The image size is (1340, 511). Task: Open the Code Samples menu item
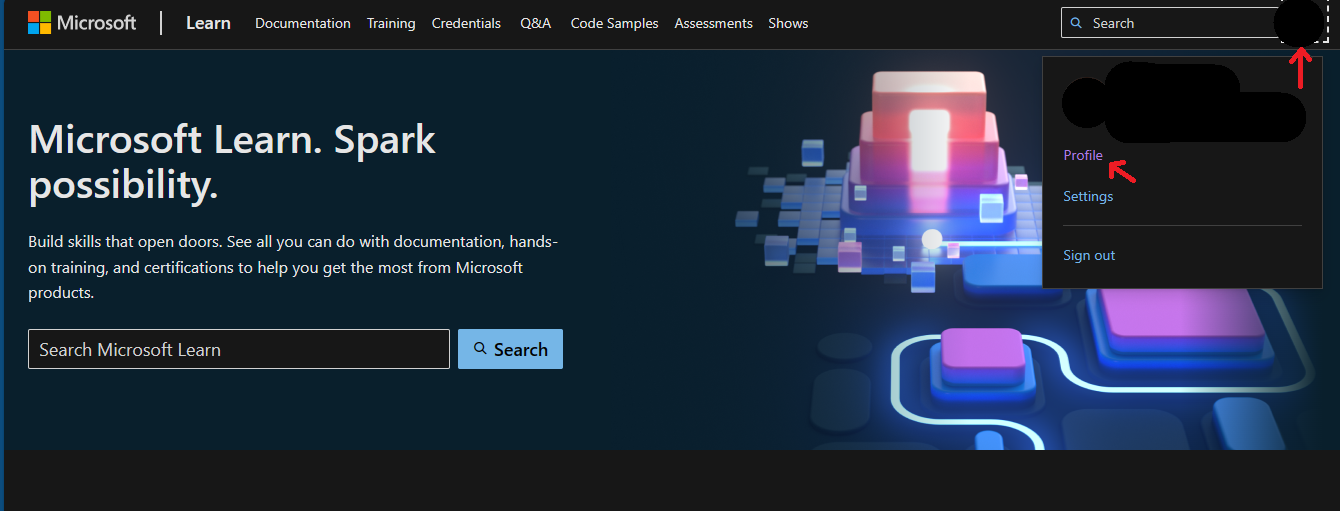tap(615, 23)
